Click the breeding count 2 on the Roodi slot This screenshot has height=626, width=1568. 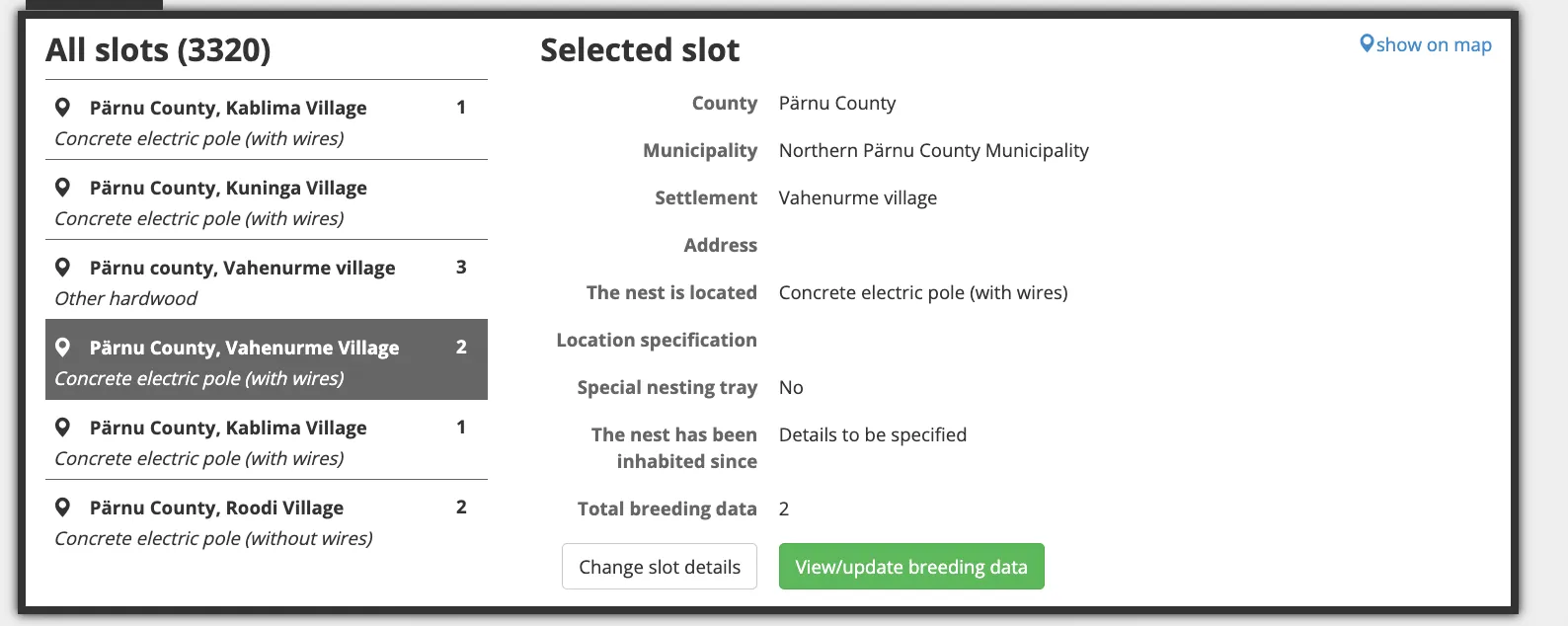pos(461,508)
